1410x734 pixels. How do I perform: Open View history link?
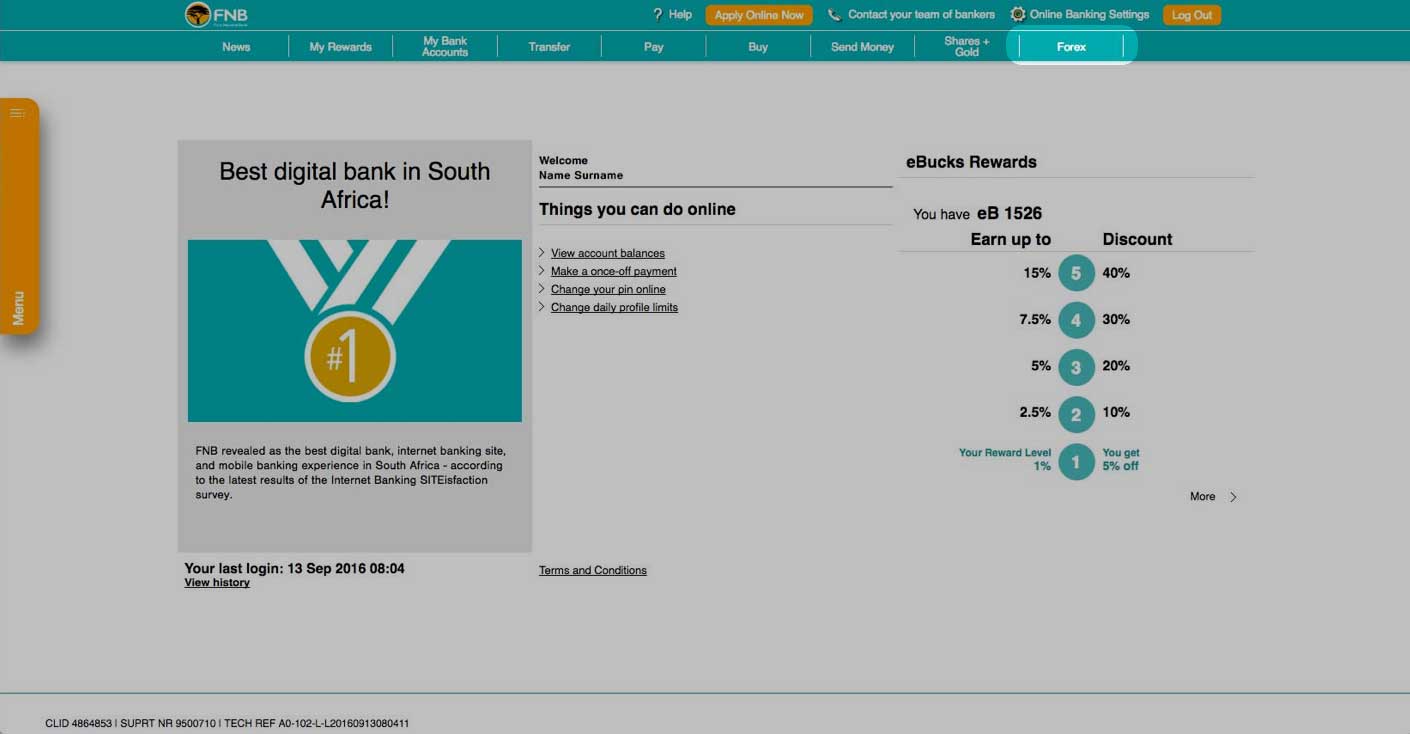point(217,583)
